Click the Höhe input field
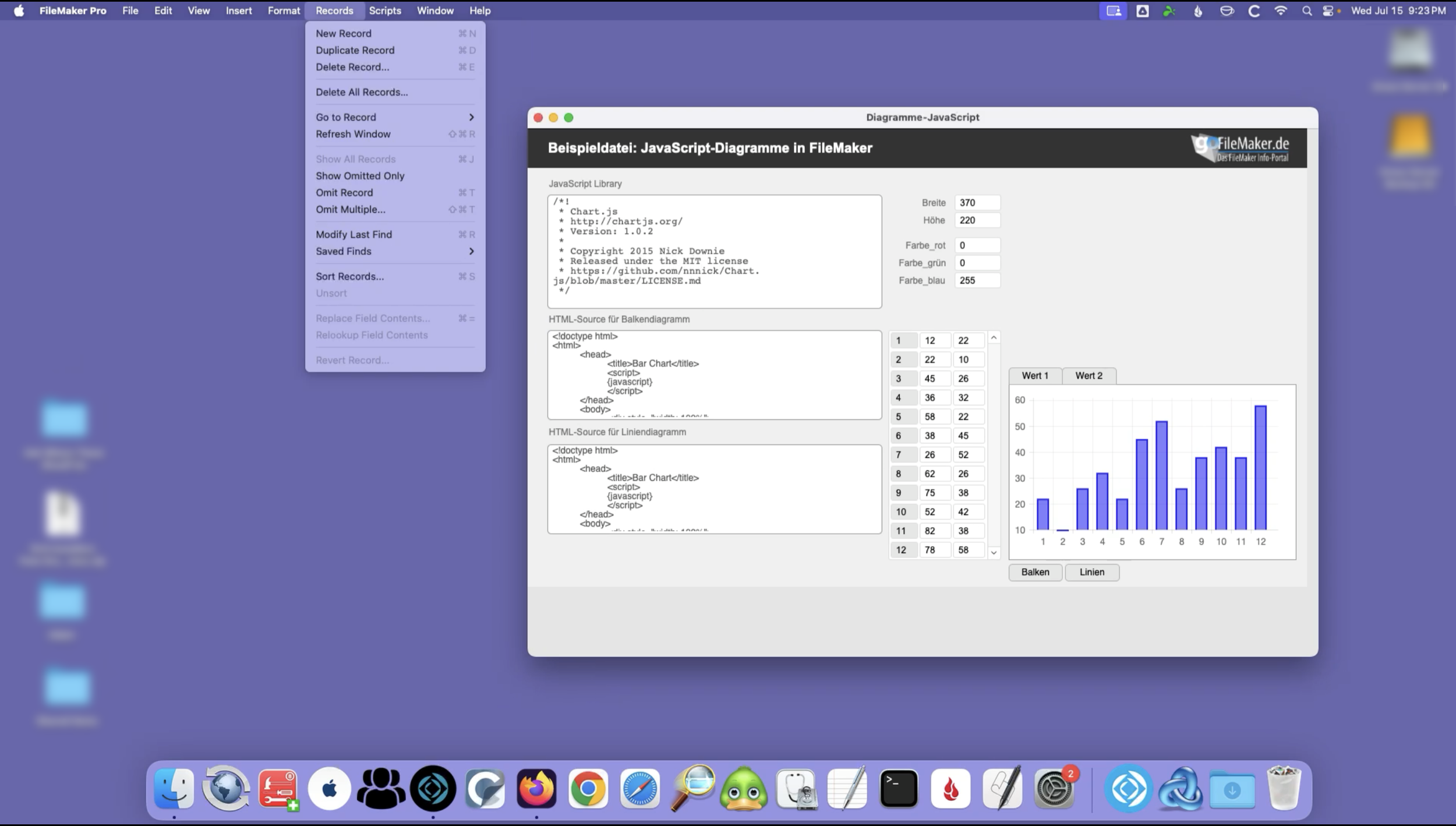The height and width of the screenshot is (826, 1456). [x=977, y=220]
